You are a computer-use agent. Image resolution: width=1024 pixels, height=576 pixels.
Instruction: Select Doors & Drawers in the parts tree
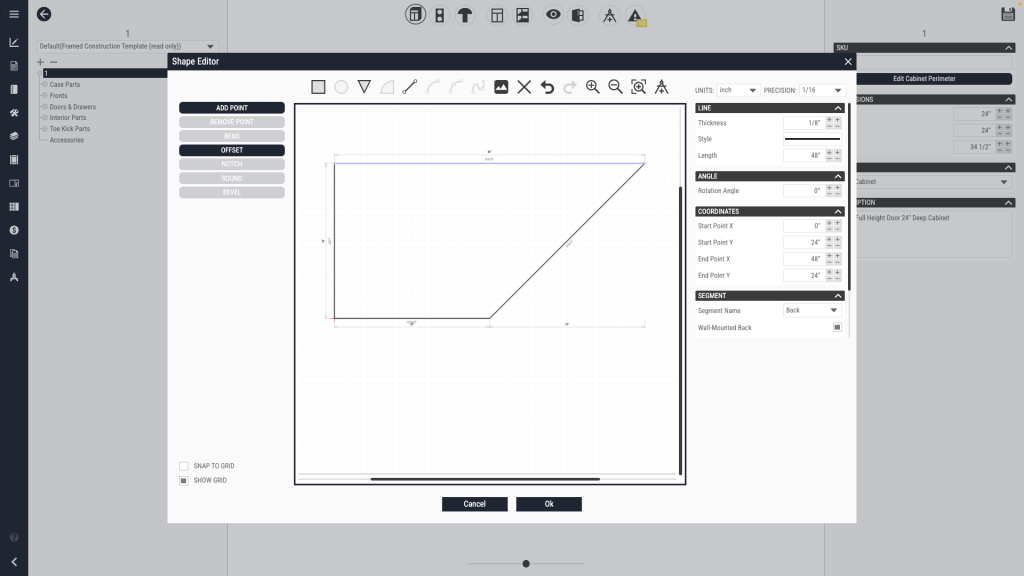73,107
